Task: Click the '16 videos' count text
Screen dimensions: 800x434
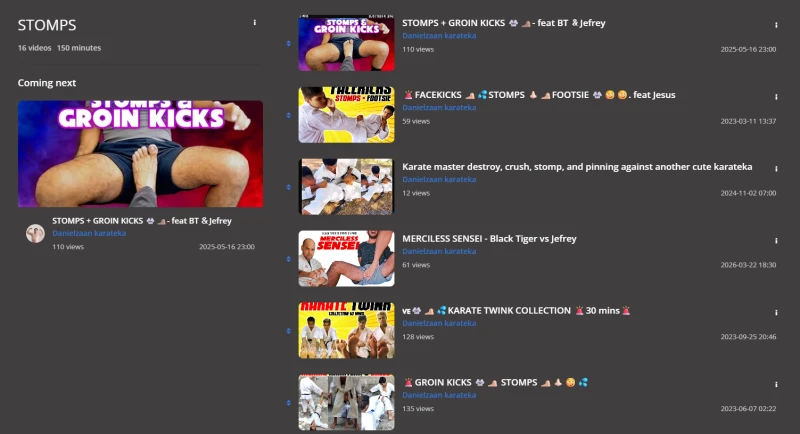Action: pyautogui.click(x=35, y=48)
